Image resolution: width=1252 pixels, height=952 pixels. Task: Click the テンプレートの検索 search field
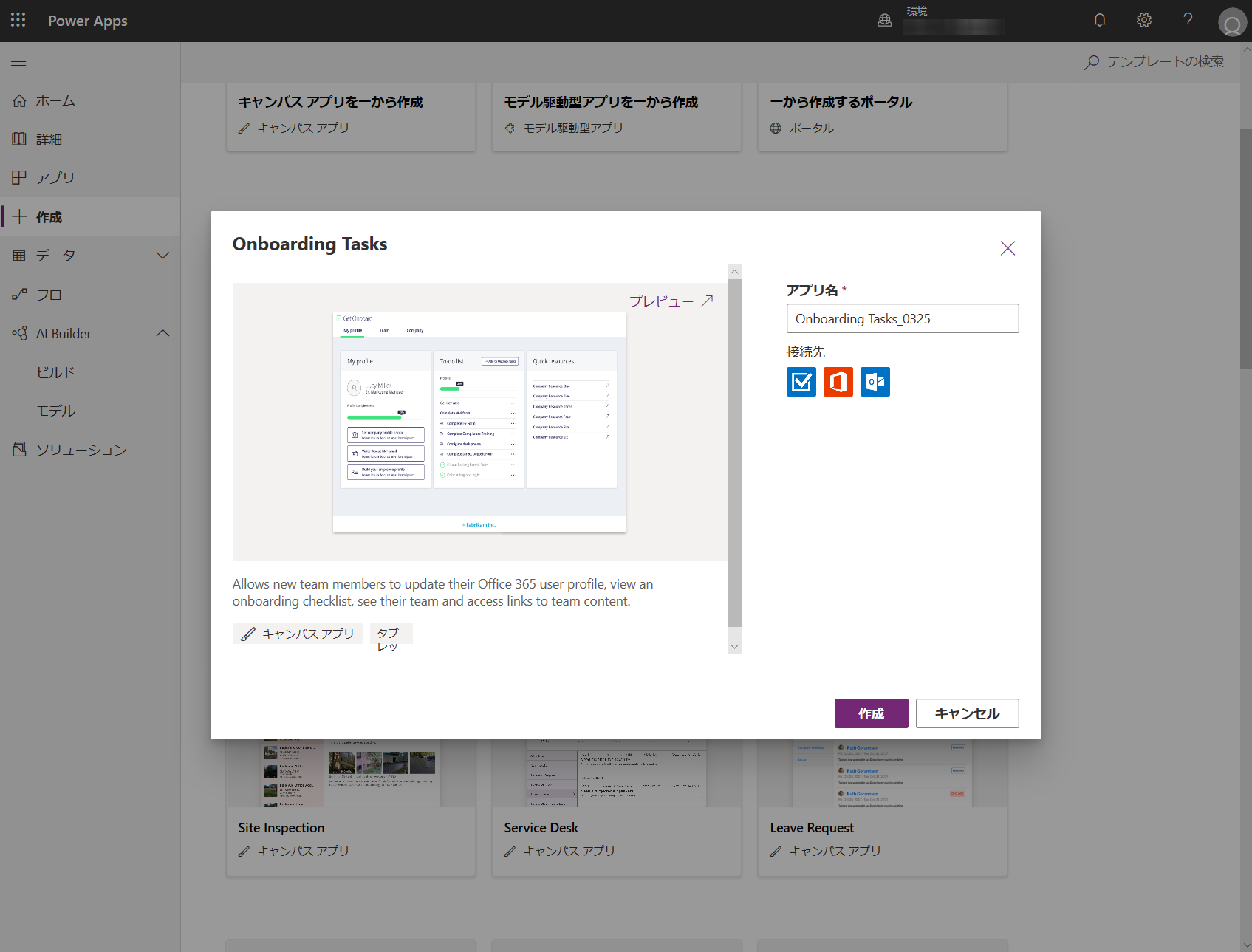coord(1157,62)
